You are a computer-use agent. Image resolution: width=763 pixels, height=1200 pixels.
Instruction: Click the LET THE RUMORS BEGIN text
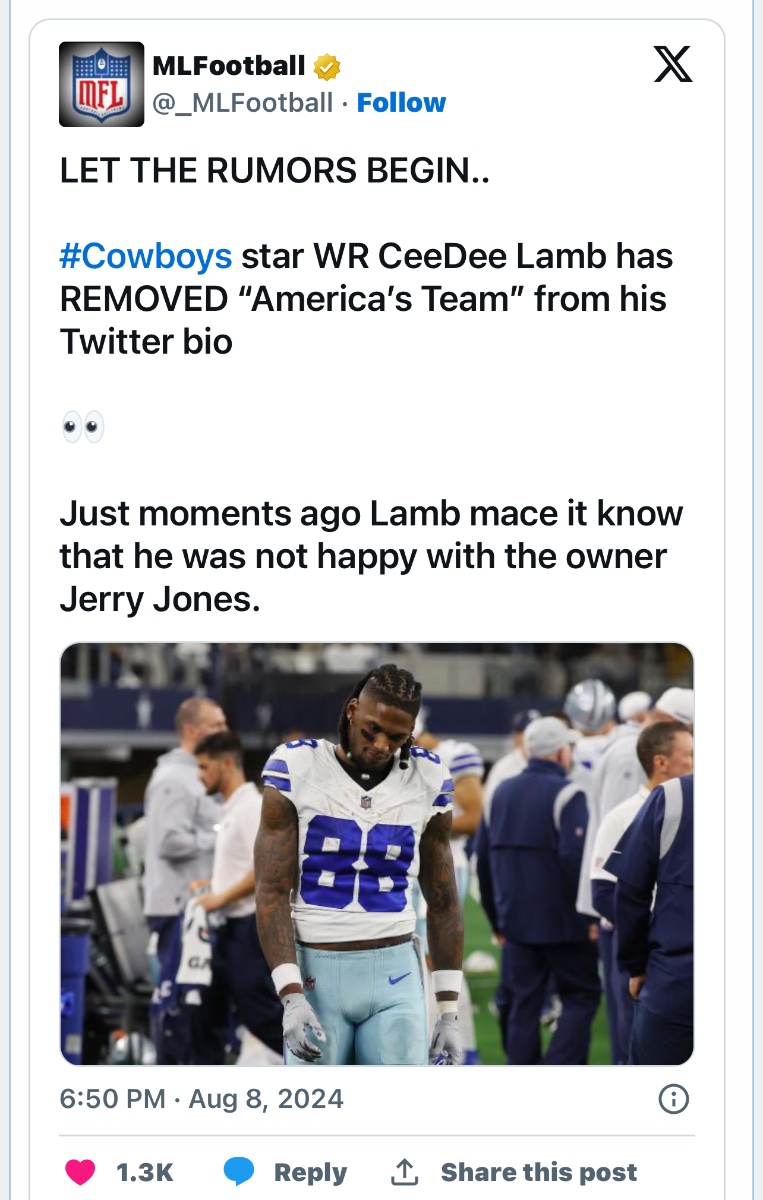tap(274, 171)
